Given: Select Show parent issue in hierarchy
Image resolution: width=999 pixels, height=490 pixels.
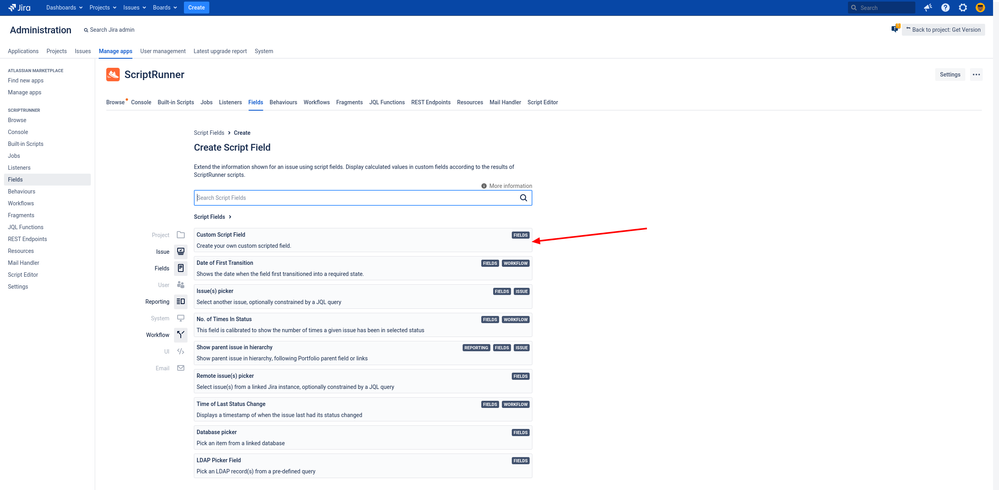Looking at the screenshot, I should [x=363, y=352].
